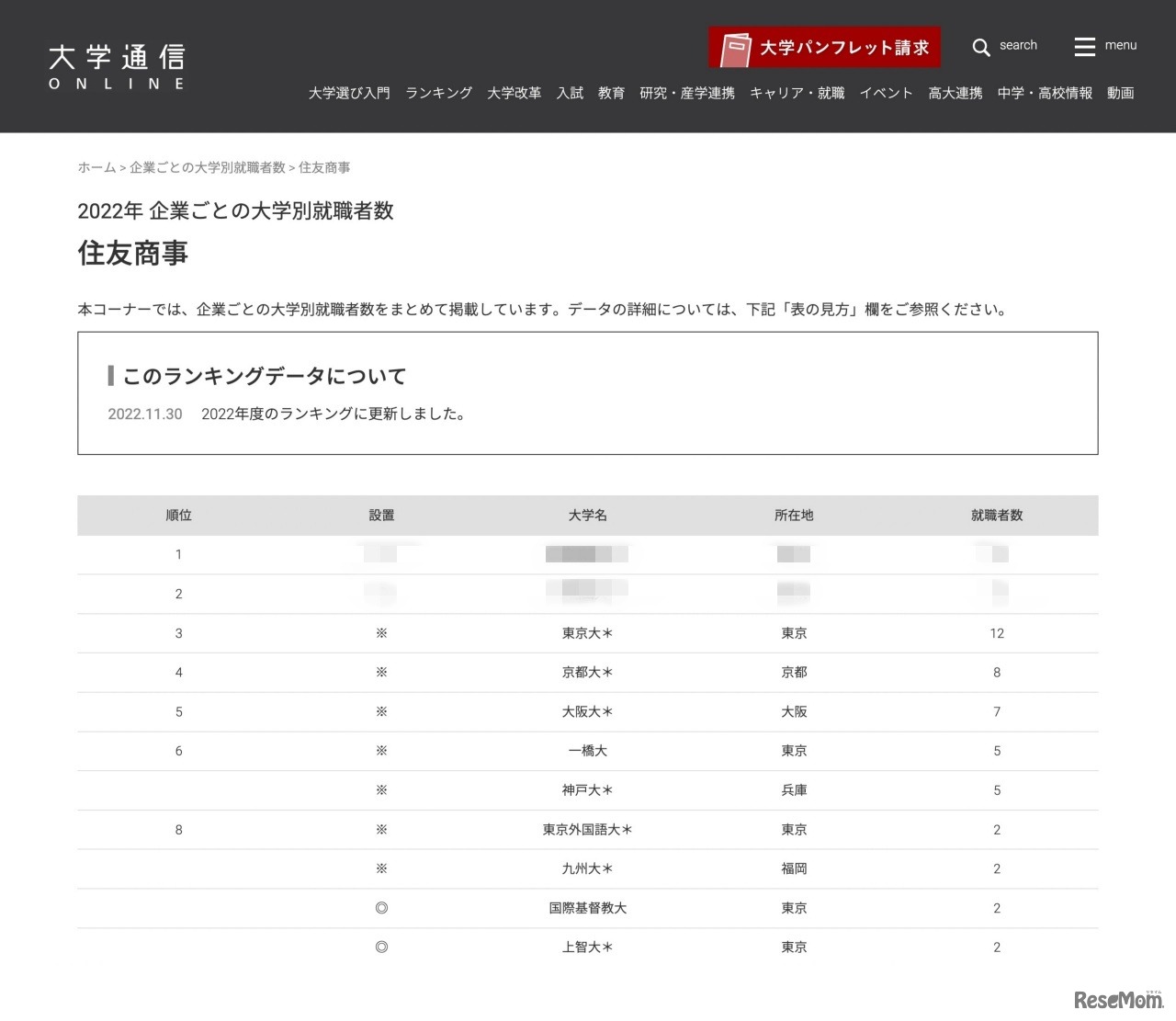Open the hamburger menu icon
The image size is (1176, 1021).
pyautogui.click(x=1084, y=46)
